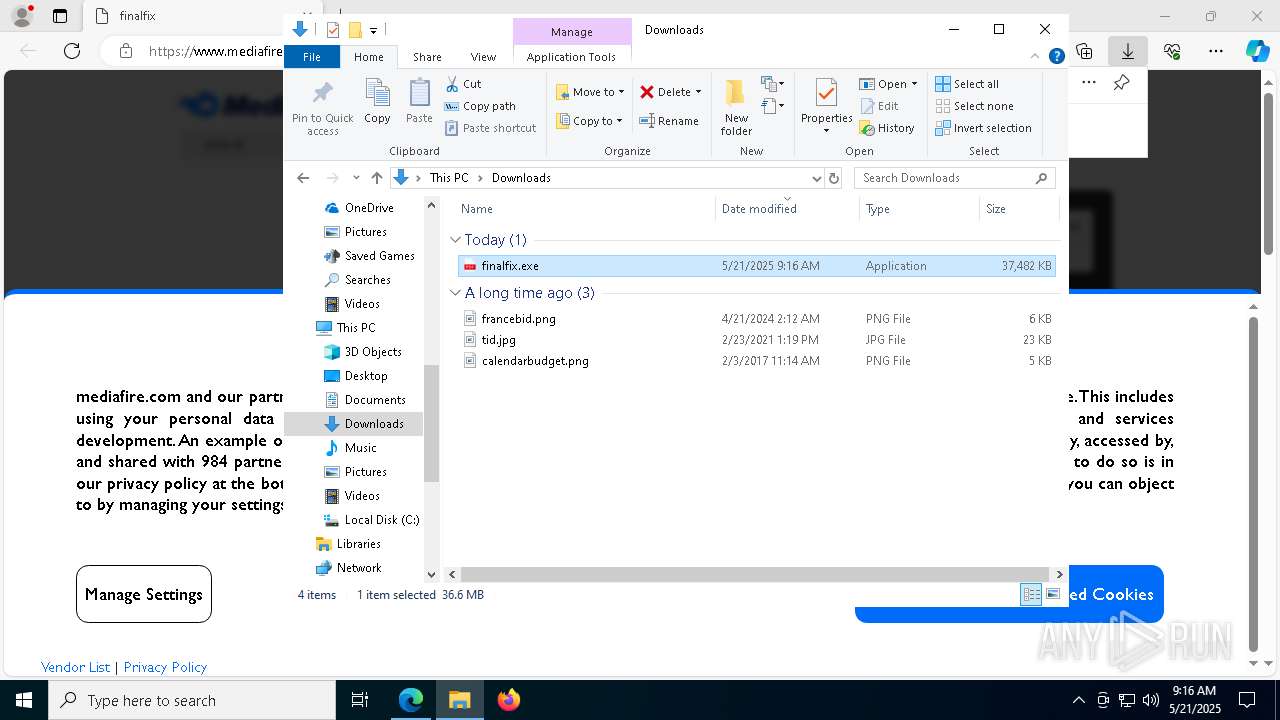Delete the selected file via ribbon

pyautogui.click(x=670, y=92)
